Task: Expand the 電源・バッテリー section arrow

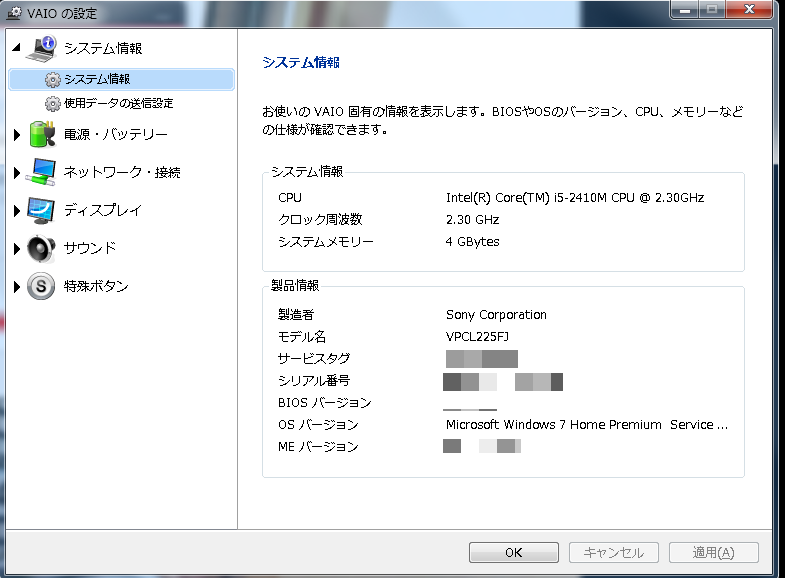Action: point(17,135)
